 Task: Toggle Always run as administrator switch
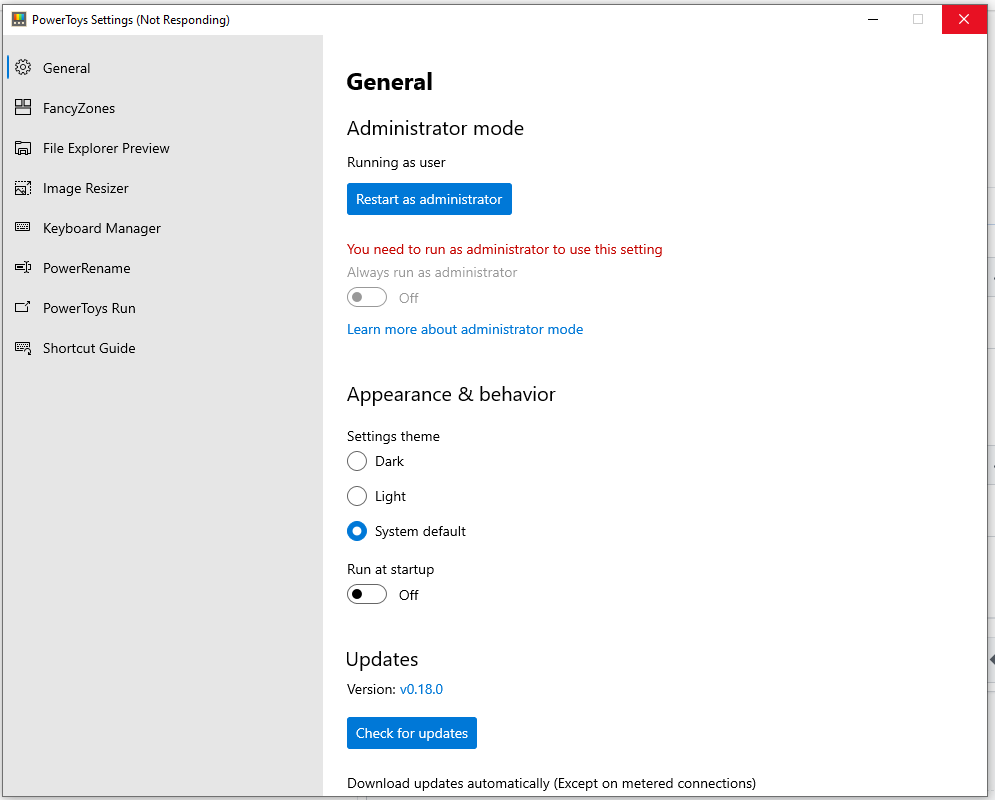pyautogui.click(x=367, y=297)
